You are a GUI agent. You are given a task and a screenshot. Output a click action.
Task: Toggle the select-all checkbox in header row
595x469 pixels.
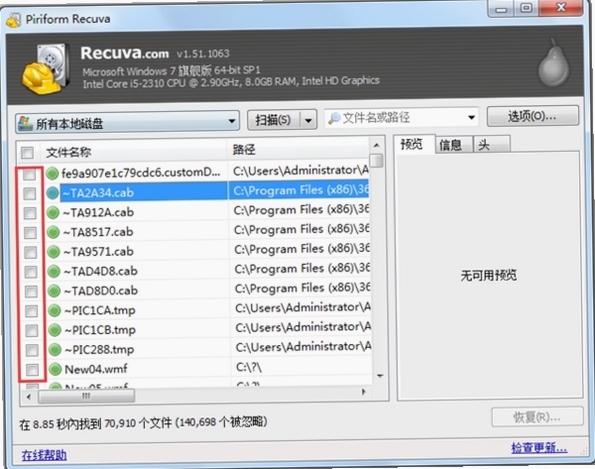pos(27,153)
